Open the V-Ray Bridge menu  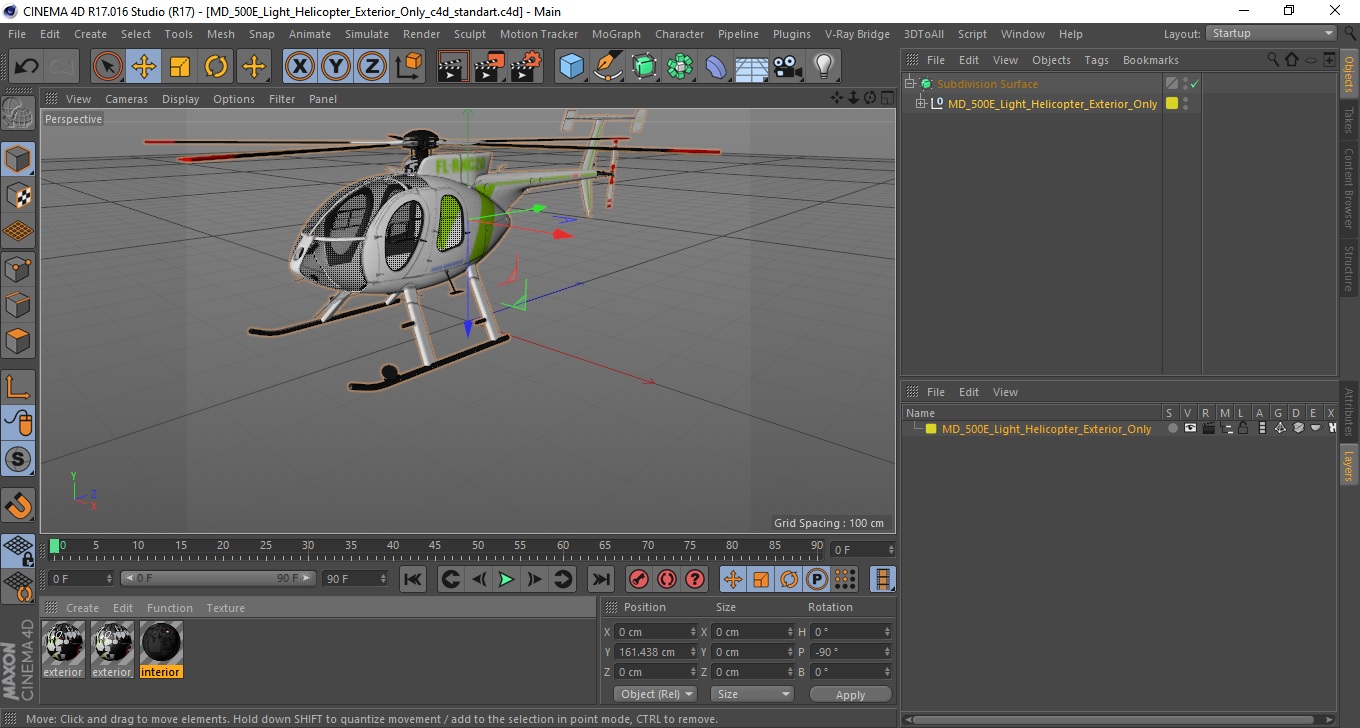pyautogui.click(x=857, y=34)
